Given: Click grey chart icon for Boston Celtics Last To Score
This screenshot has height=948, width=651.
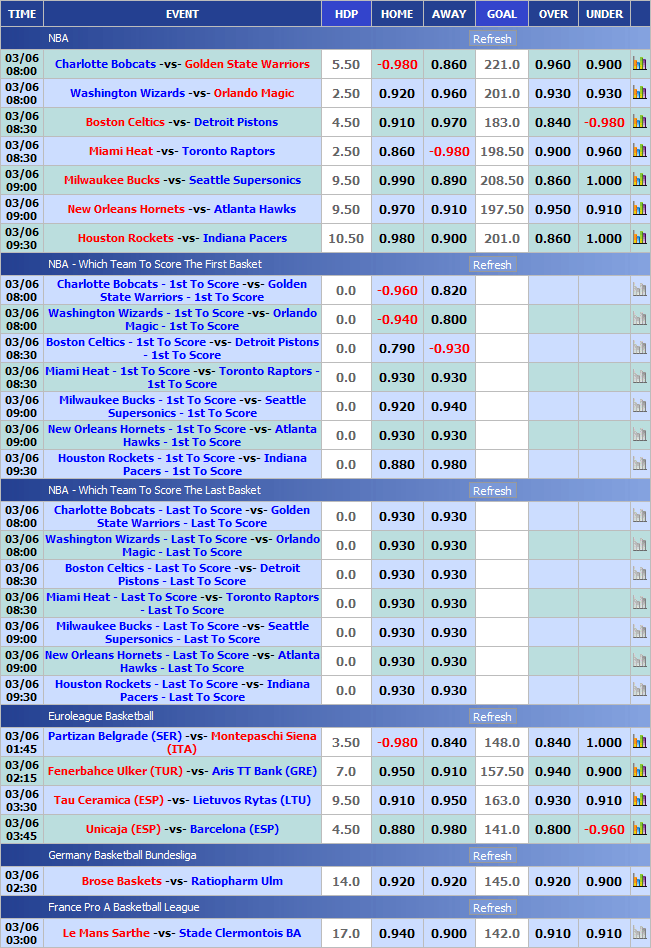Looking at the screenshot, I should pos(640,574).
